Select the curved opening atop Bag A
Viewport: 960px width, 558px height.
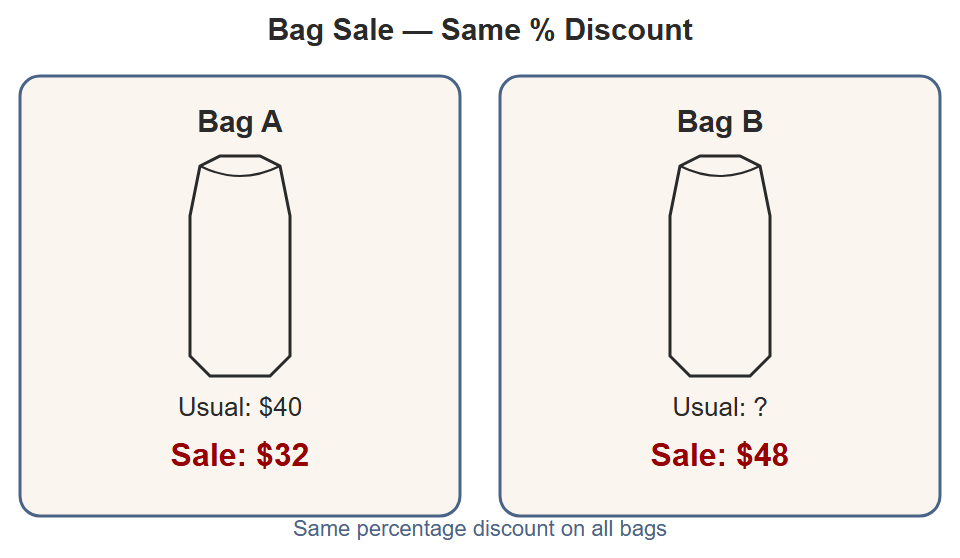click(x=240, y=165)
